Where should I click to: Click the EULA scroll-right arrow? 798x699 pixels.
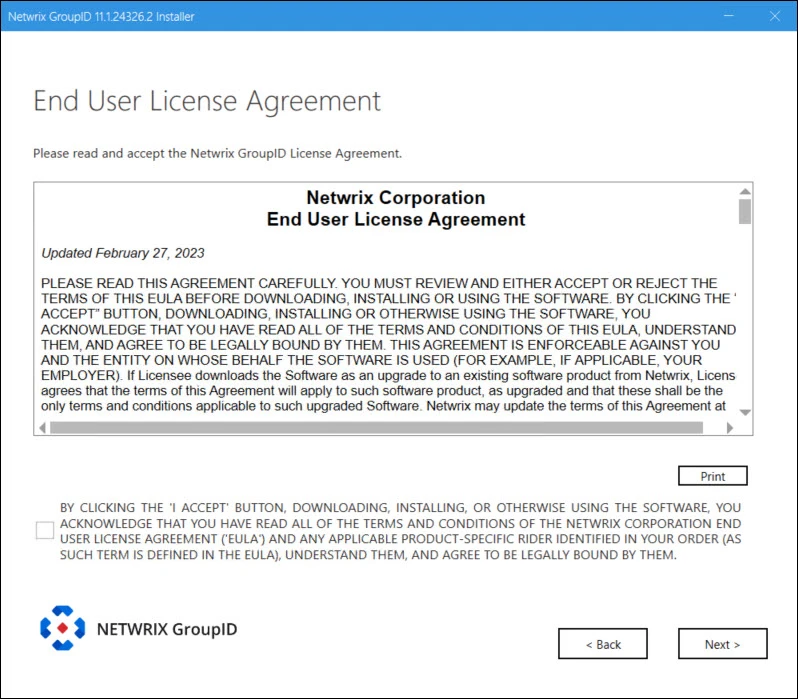pos(730,428)
